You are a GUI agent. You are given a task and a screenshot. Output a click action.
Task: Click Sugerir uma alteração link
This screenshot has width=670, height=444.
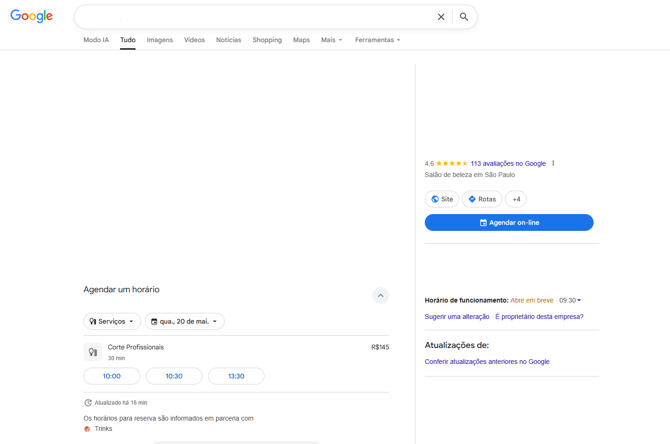coord(457,317)
